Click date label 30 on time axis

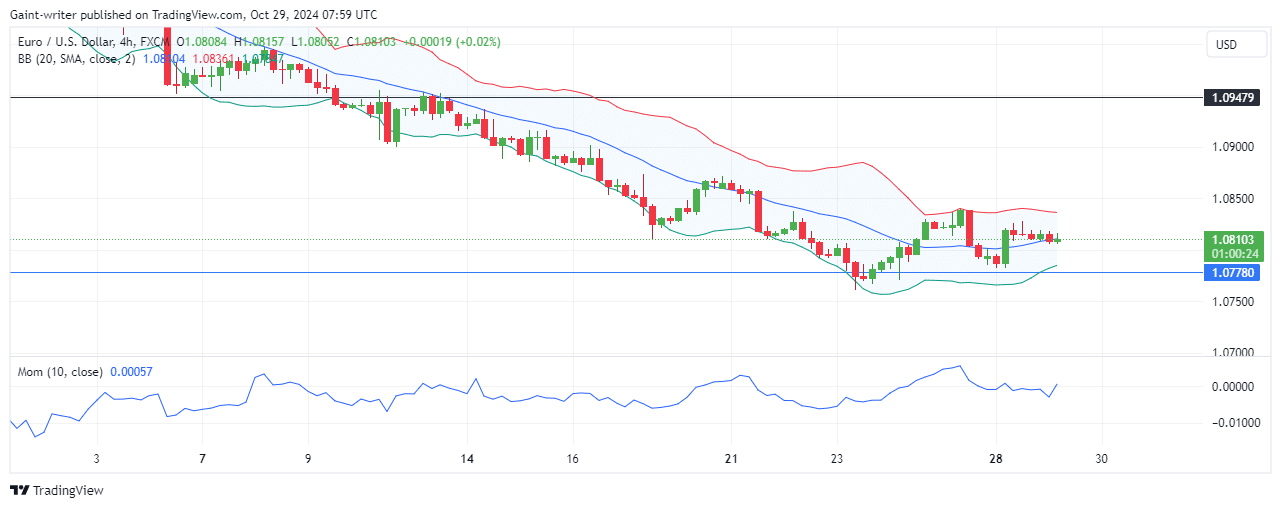[1101, 459]
